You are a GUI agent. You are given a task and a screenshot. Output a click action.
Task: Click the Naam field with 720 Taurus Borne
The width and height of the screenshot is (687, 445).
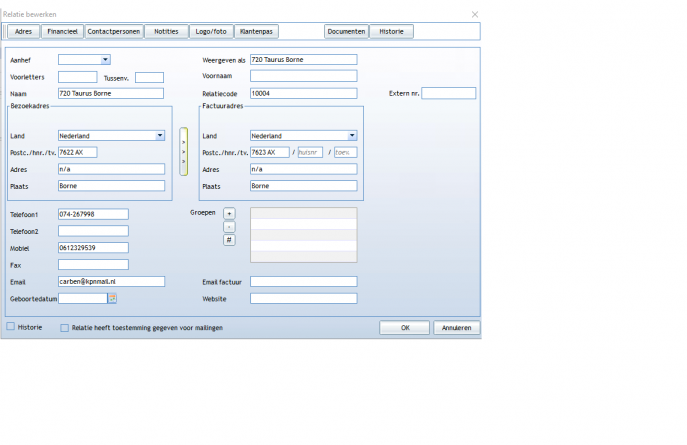[x=111, y=93]
